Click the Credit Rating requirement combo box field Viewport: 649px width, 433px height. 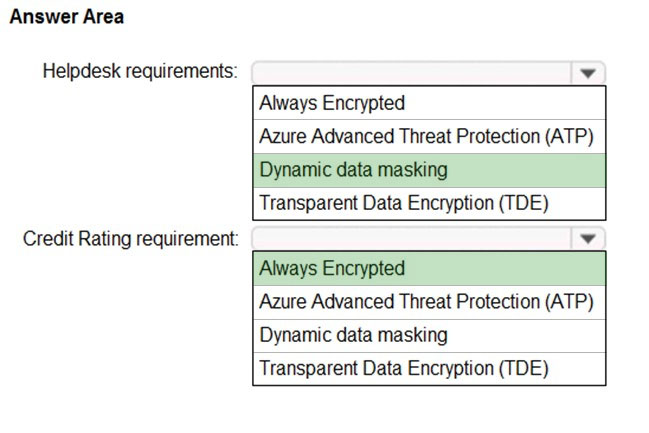(428, 238)
